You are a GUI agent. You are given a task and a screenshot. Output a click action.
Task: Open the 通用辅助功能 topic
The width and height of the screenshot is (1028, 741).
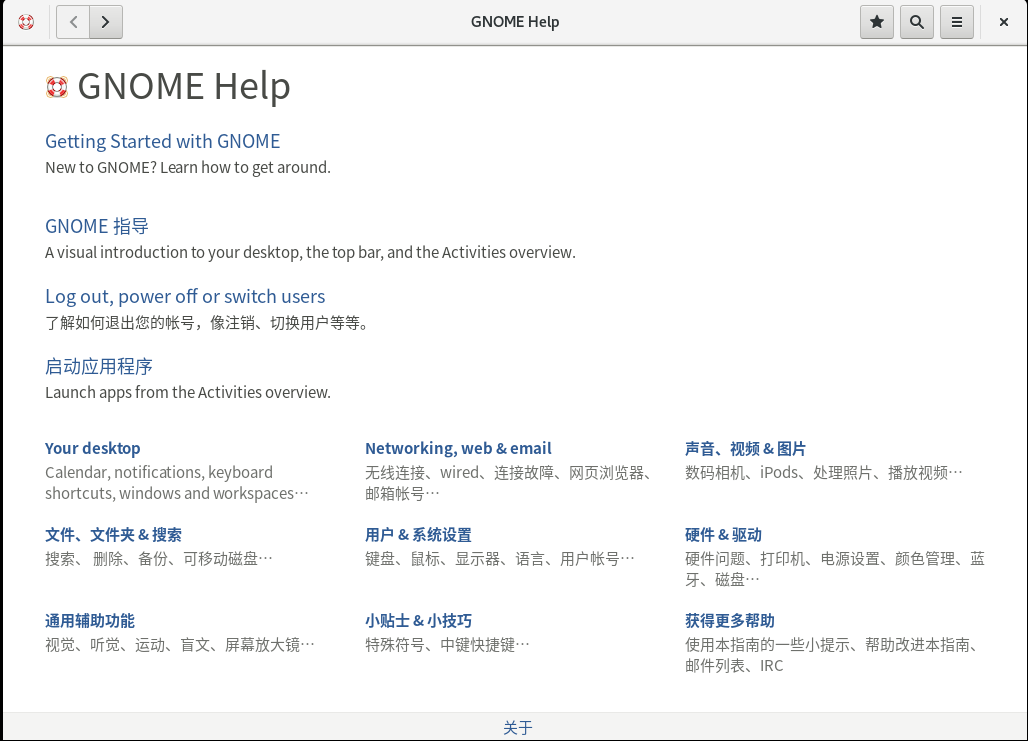tap(90, 620)
